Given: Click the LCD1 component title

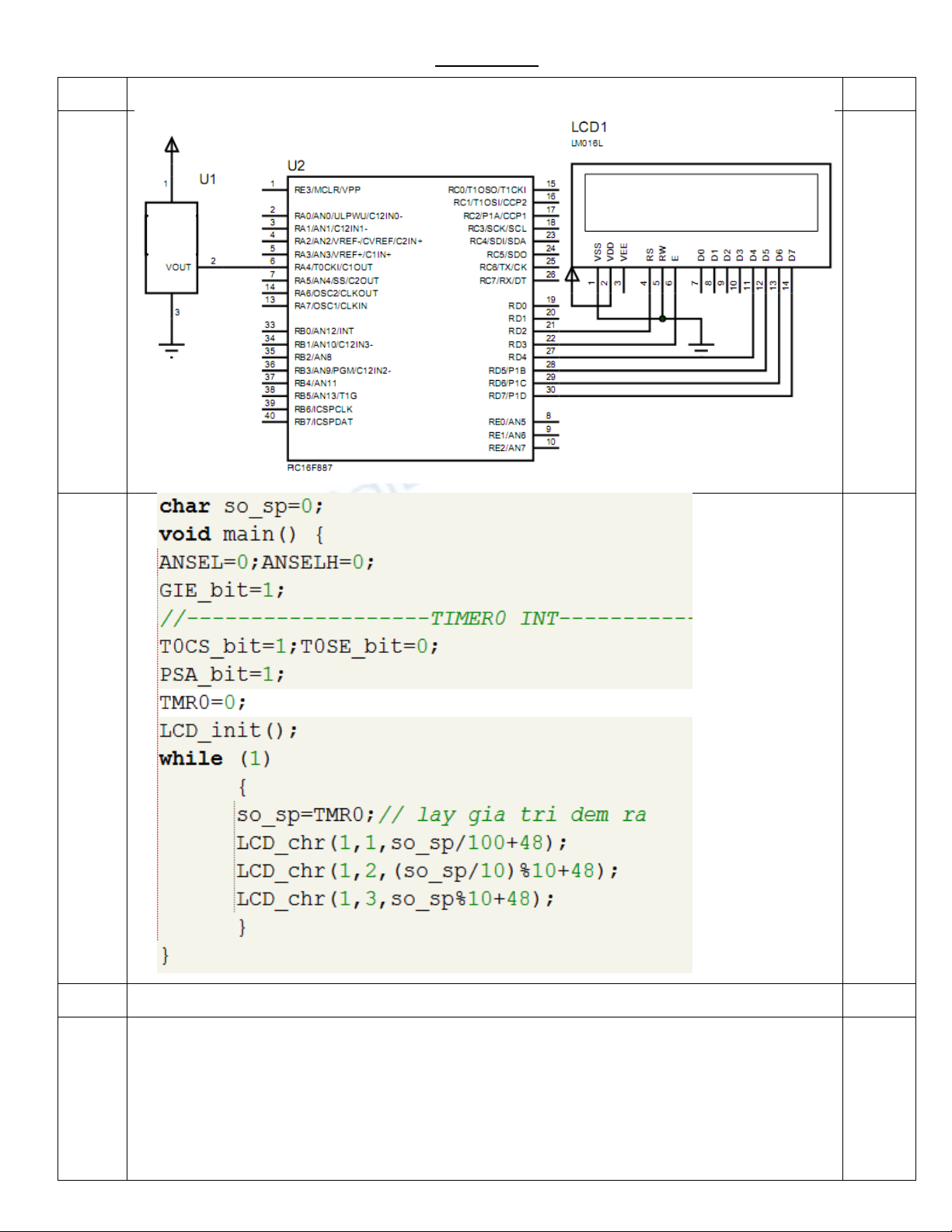Looking at the screenshot, I should pos(588,127).
